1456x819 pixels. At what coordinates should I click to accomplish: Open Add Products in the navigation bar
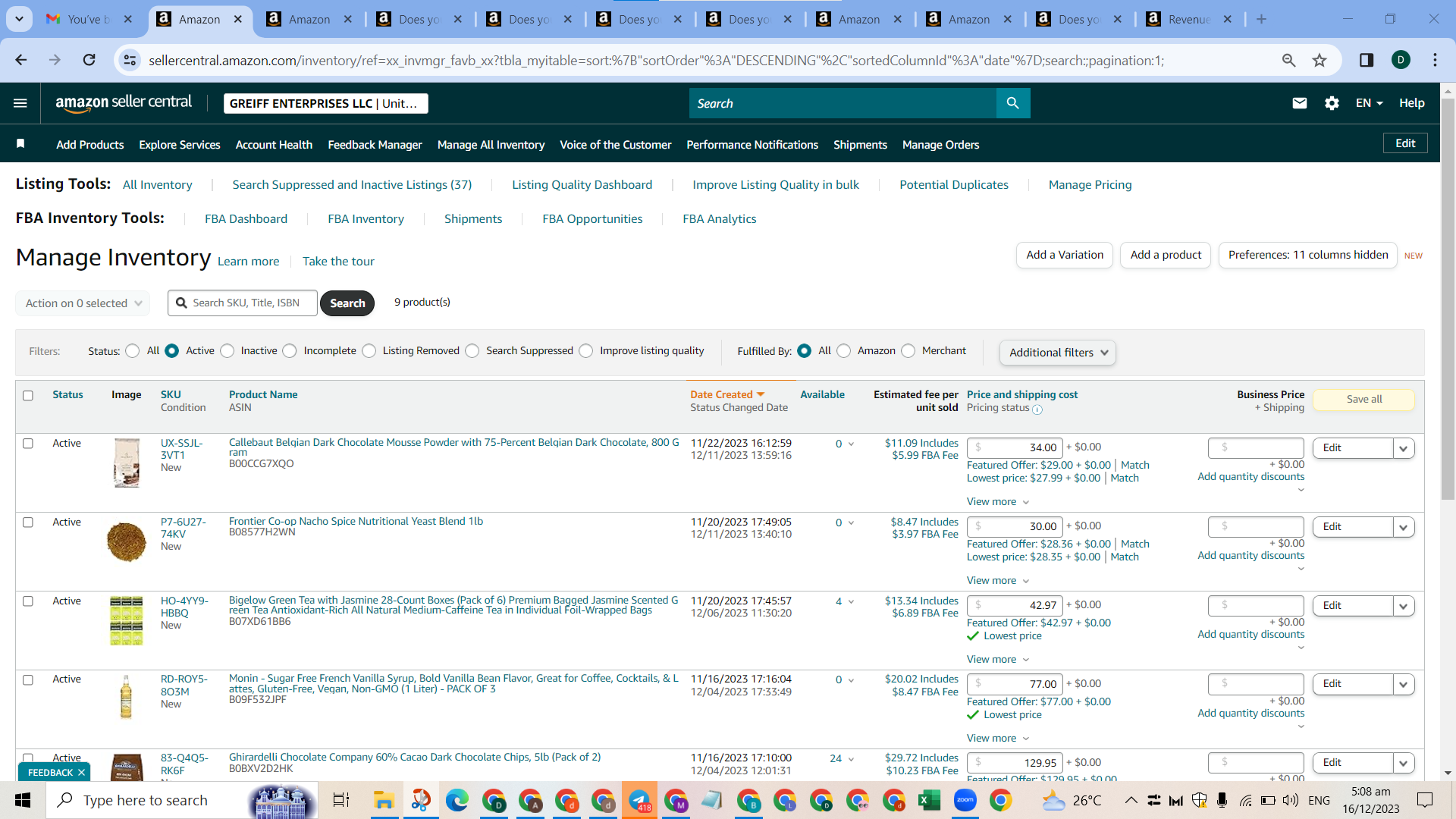pyautogui.click(x=89, y=145)
